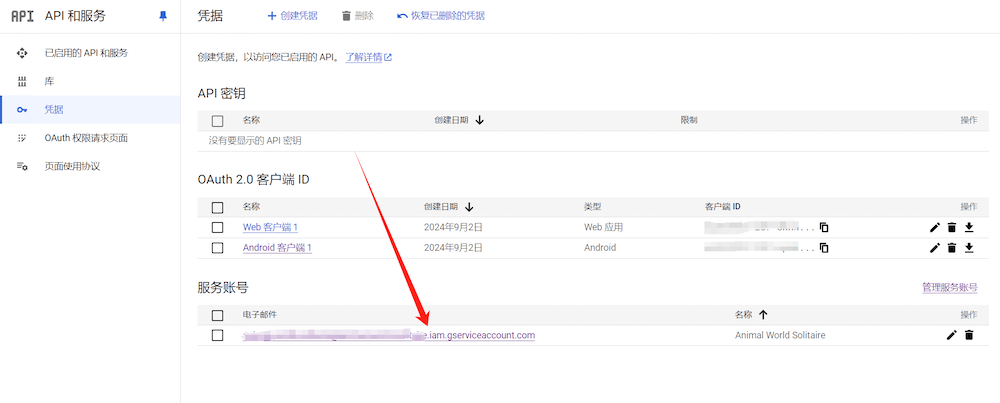The width and height of the screenshot is (1000, 403).
Task: Tick the Android 客户端 1 row checkbox
Action: click(x=217, y=248)
